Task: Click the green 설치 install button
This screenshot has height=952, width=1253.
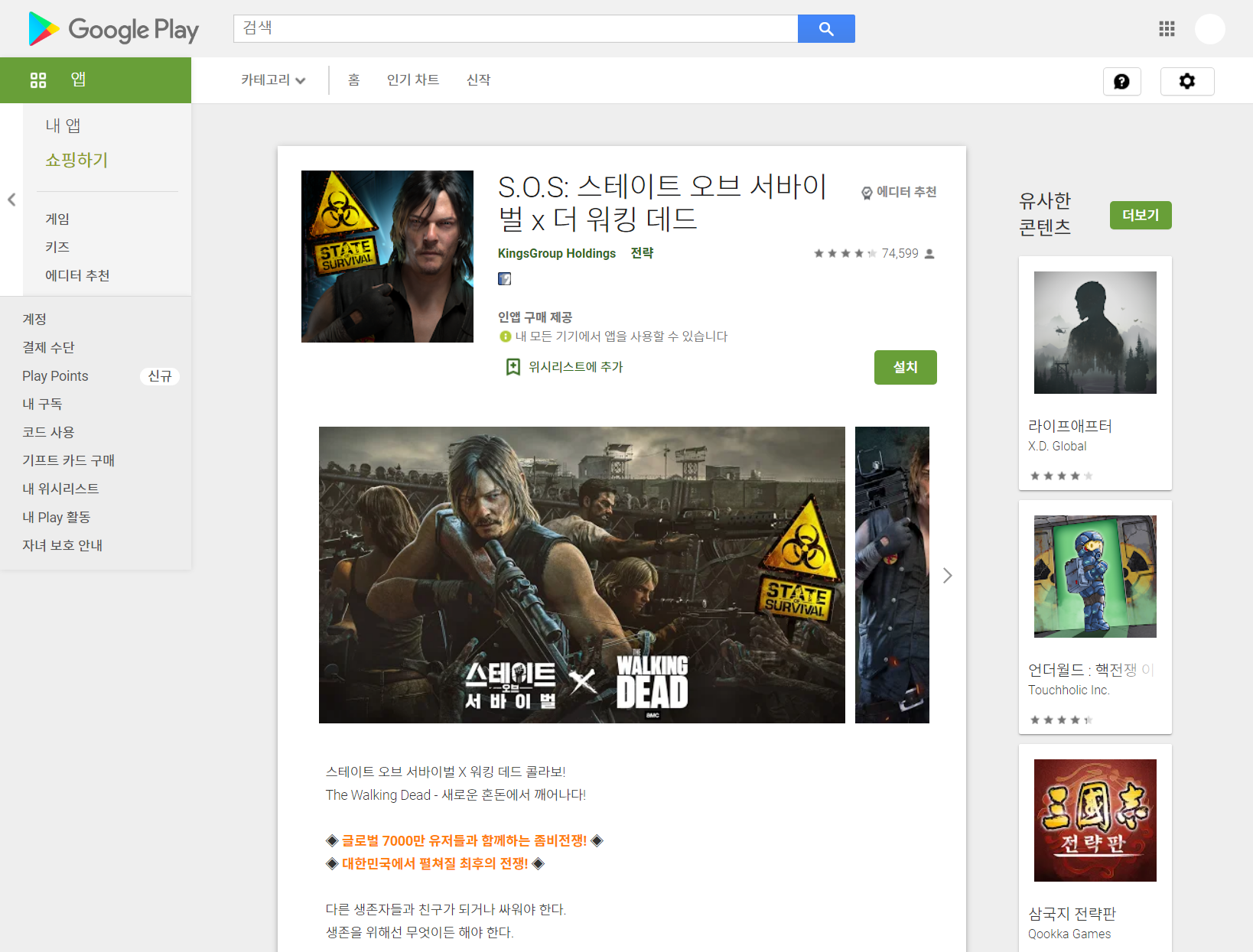Action: point(906,368)
